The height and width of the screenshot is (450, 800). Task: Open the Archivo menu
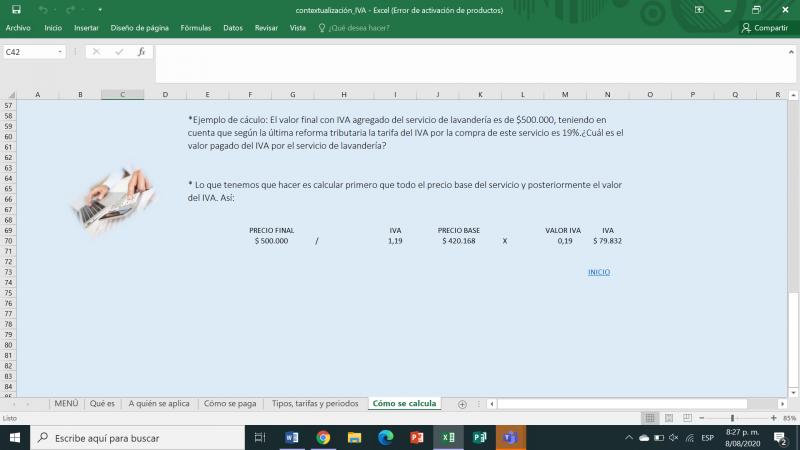tap(18, 28)
